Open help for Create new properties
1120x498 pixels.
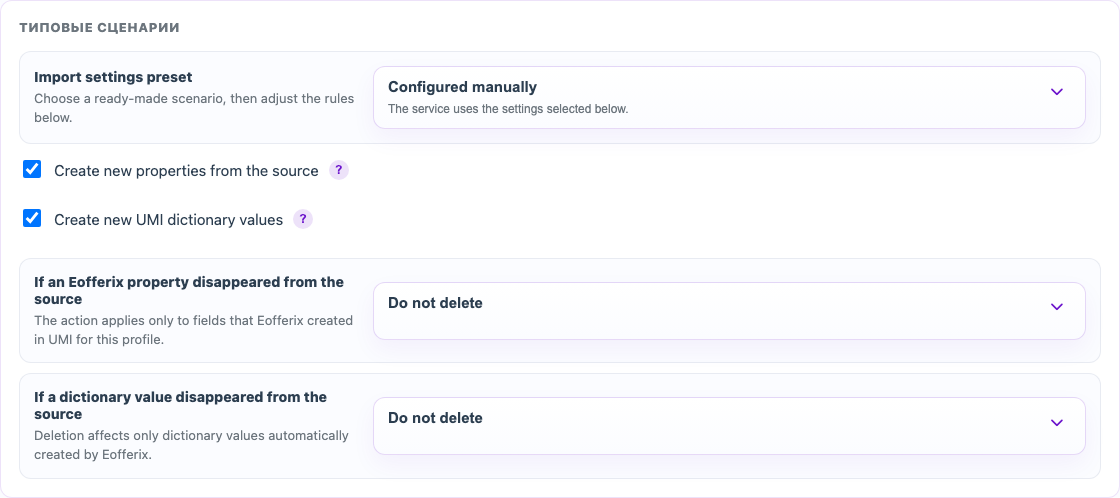(x=339, y=171)
